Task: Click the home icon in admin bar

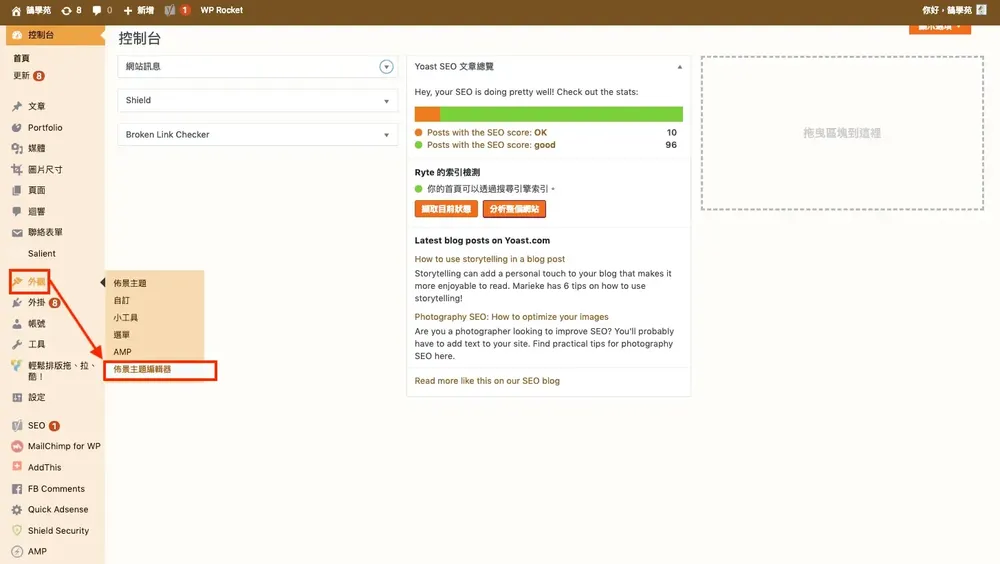Action: point(16,10)
